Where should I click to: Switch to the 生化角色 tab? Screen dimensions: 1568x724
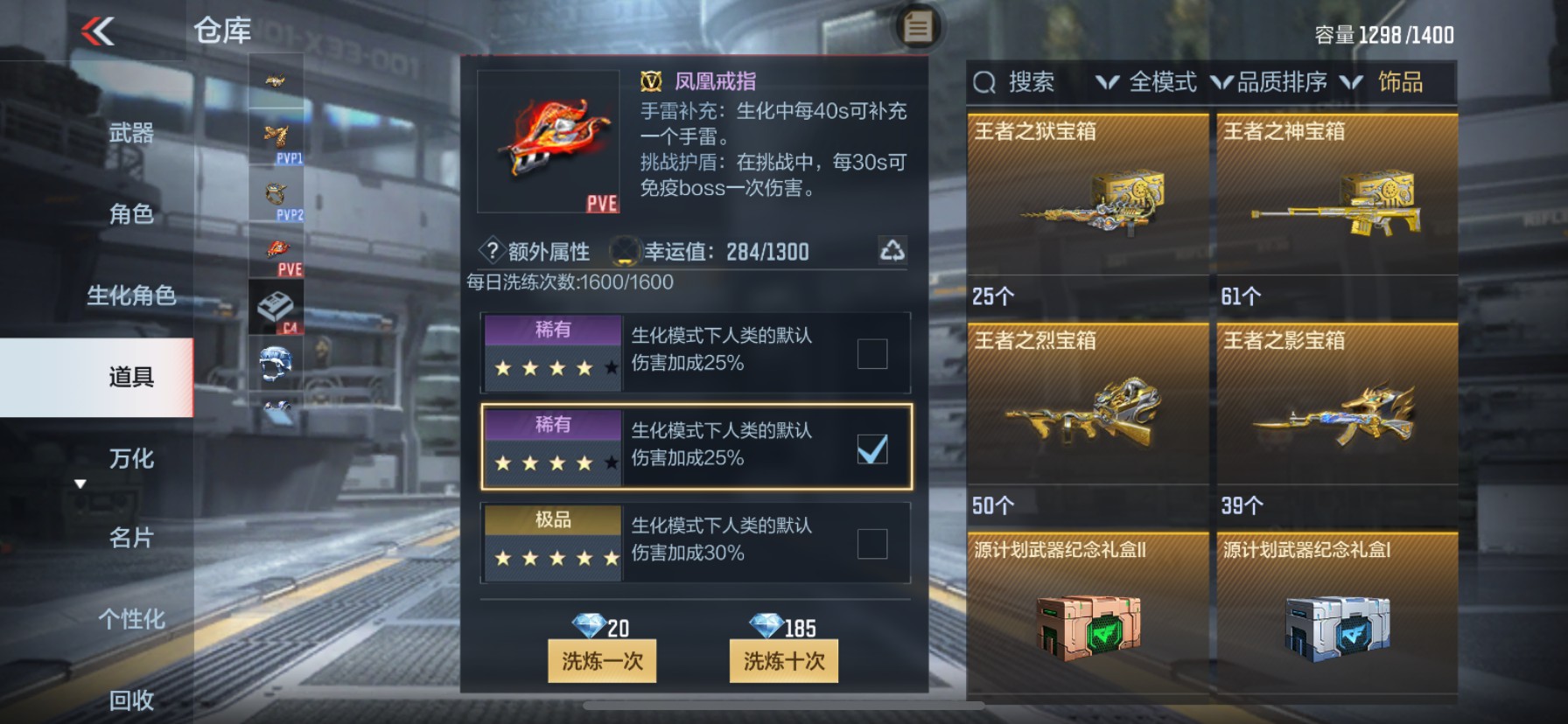pyautogui.click(x=130, y=296)
